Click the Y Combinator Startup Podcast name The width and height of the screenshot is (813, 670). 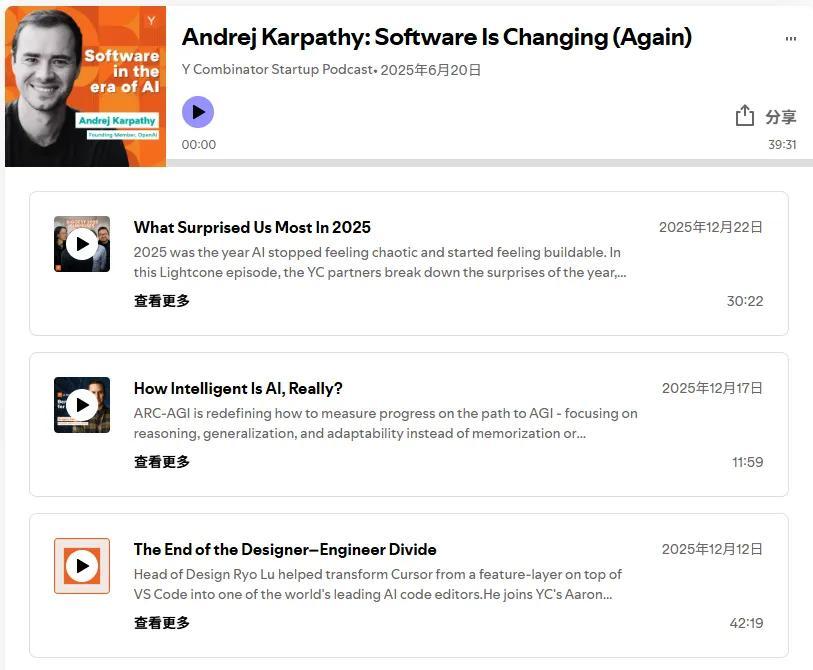point(276,70)
